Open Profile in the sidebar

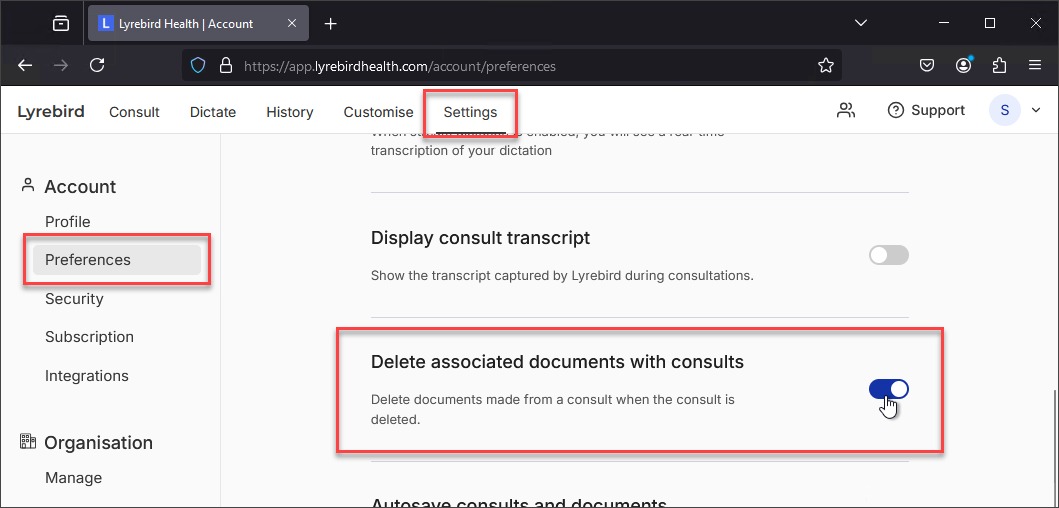(68, 222)
